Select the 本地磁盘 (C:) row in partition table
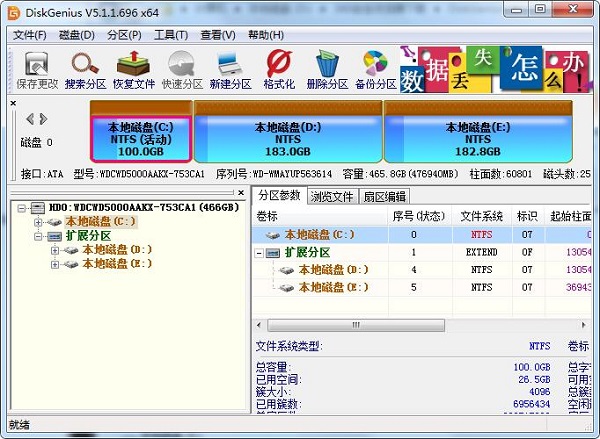The image size is (600, 439). [422, 235]
